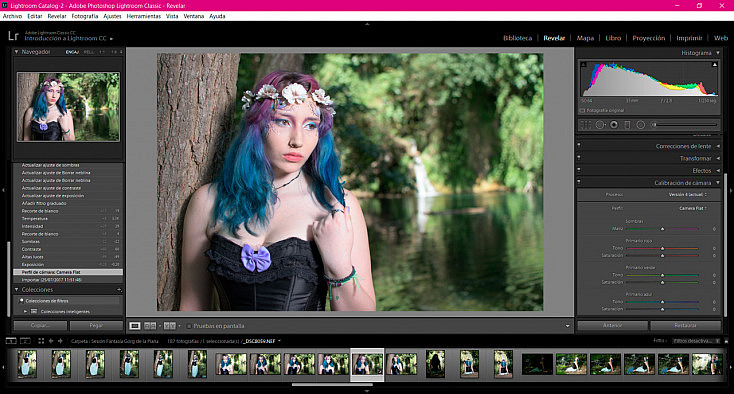The image size is (734, 394).
Task: Select the Crop overlay tool
Action: [586, 125]
